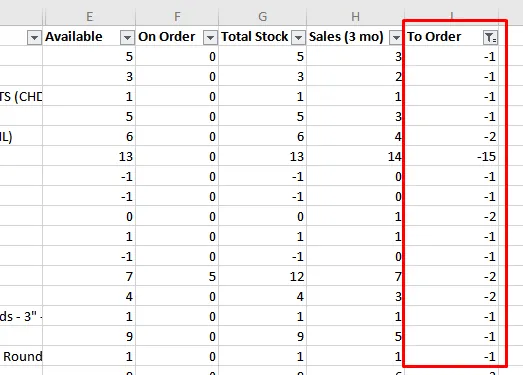
Task: Select Total Stock cell showing 12
Action: [263, 276]
